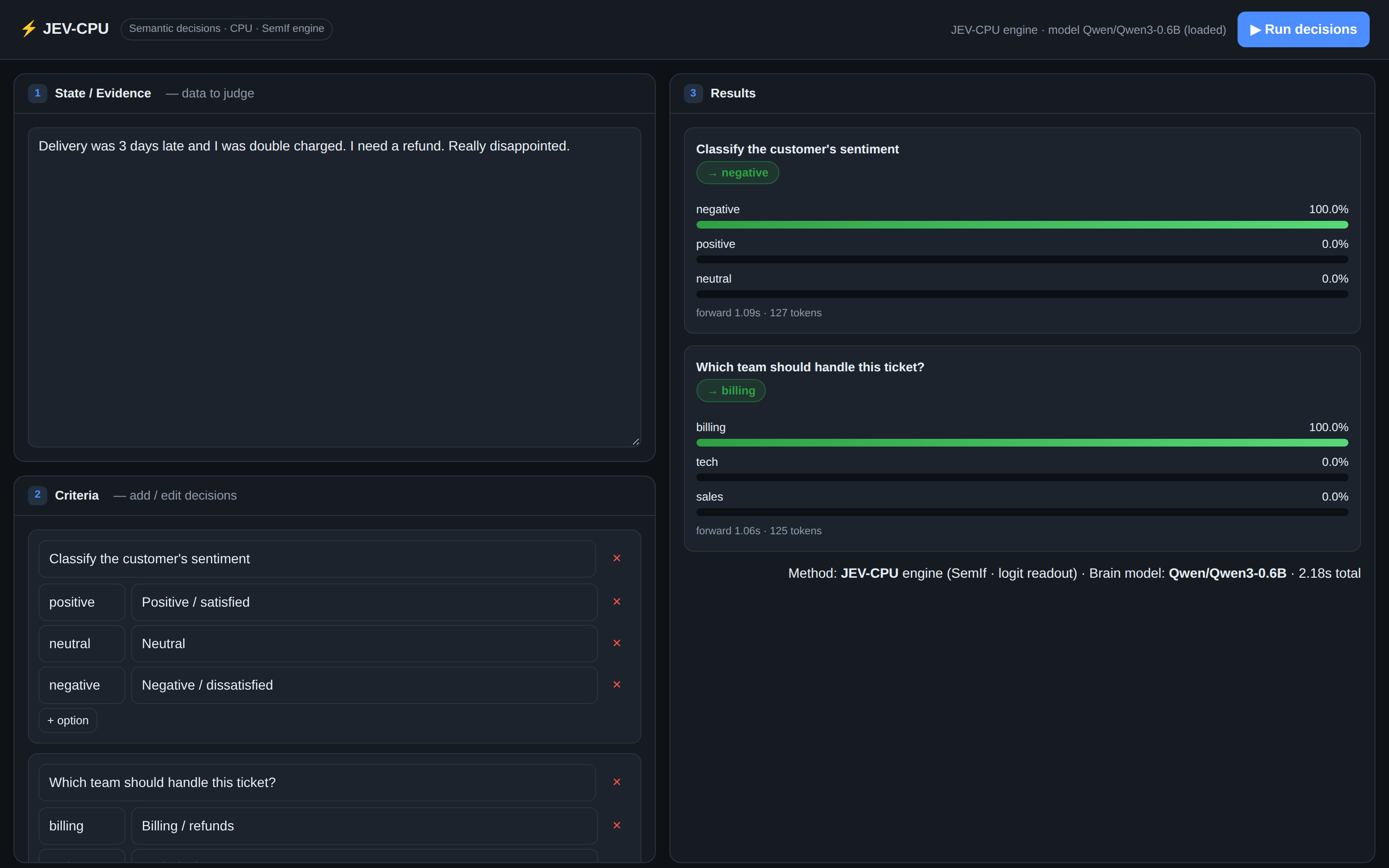Click the 'negative' result badge
Screen dimensions: 1389x868
[737, 173]
